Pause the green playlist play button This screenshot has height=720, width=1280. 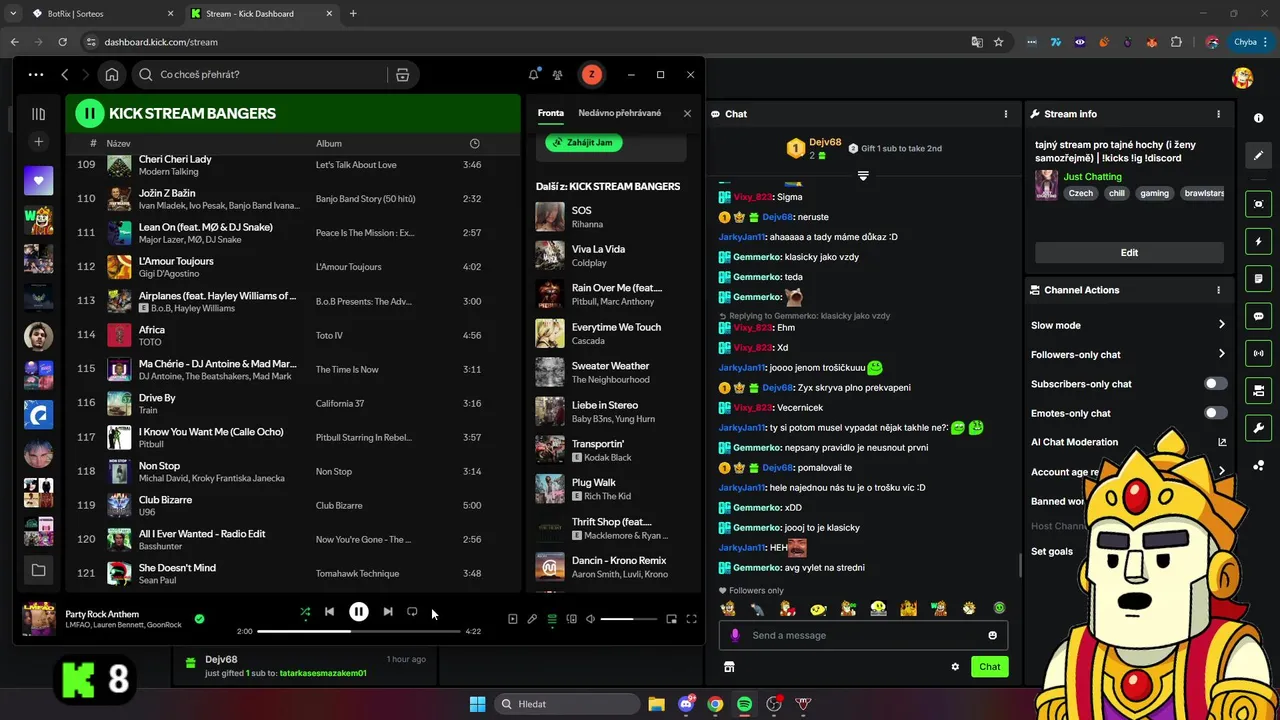click(x=90, y=113)
